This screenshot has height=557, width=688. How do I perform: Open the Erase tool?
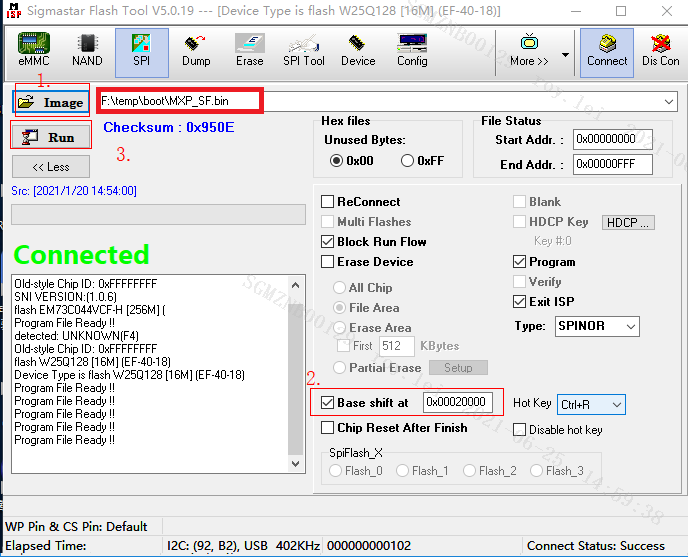[250, 50]
